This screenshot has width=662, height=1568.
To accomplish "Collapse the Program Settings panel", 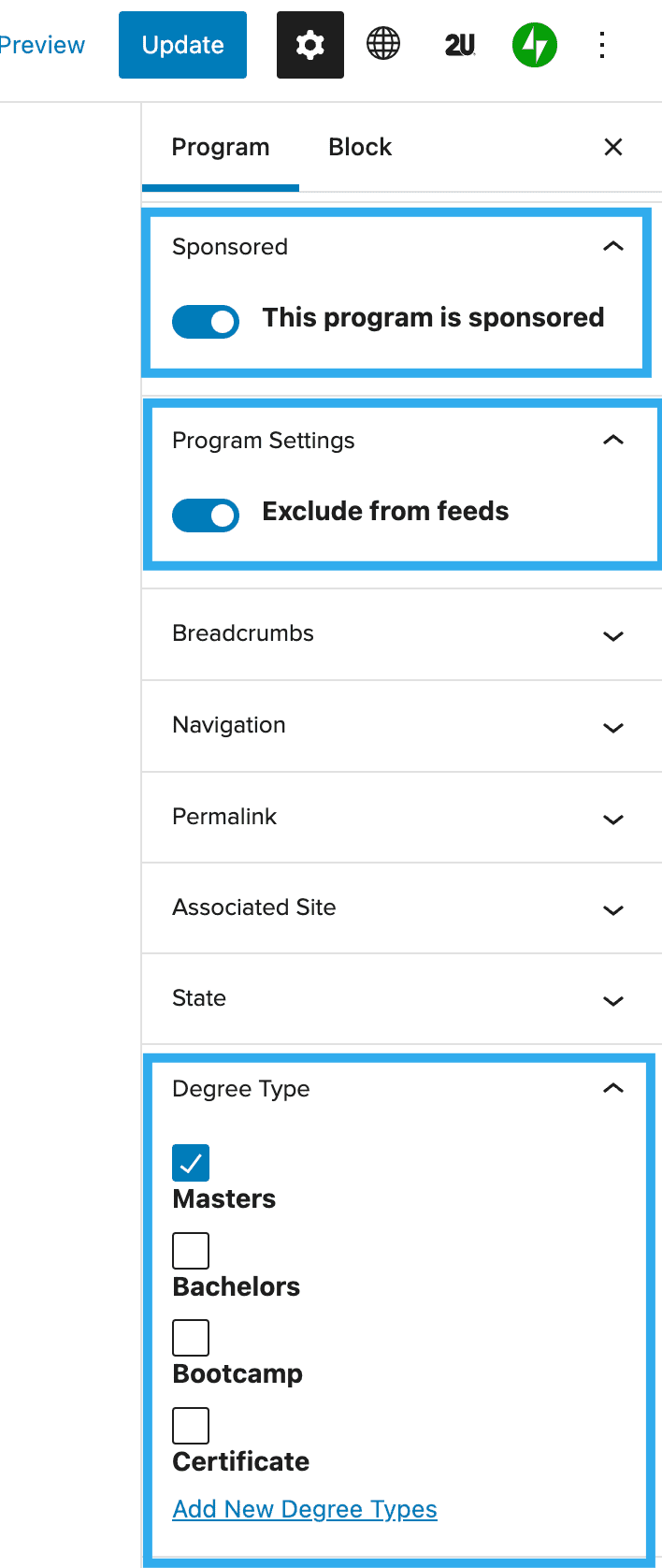I will tap(613, 441).
